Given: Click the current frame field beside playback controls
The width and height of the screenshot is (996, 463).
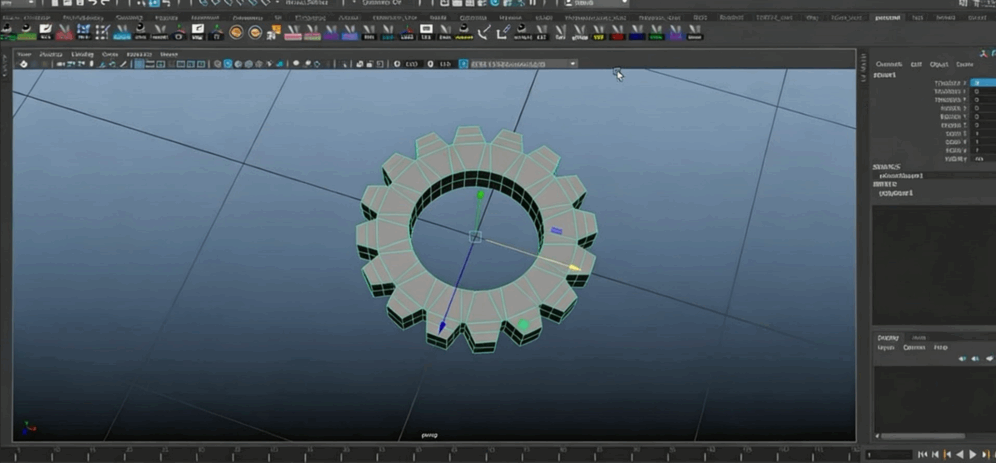Looking at the screenshot, I should pyautogui.click(x=890, y=455).
